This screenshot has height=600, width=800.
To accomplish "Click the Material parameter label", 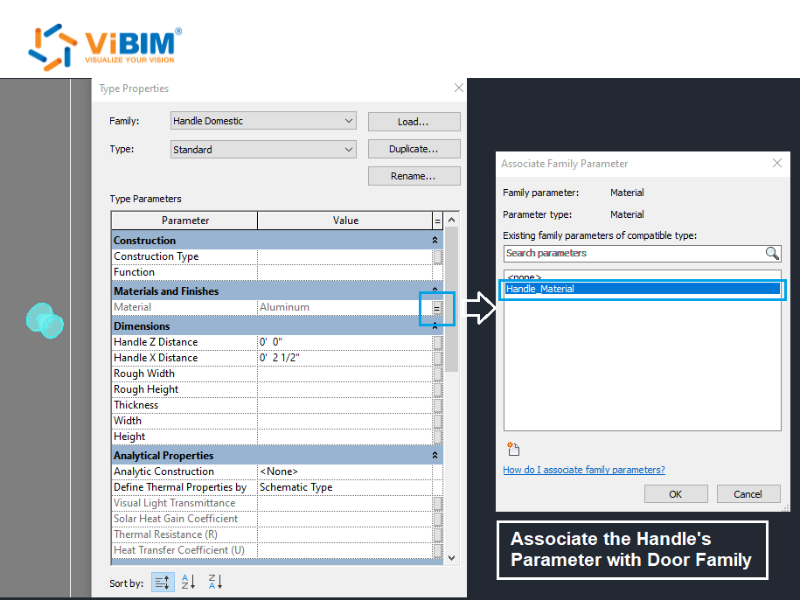I will [x=132, y=307].
